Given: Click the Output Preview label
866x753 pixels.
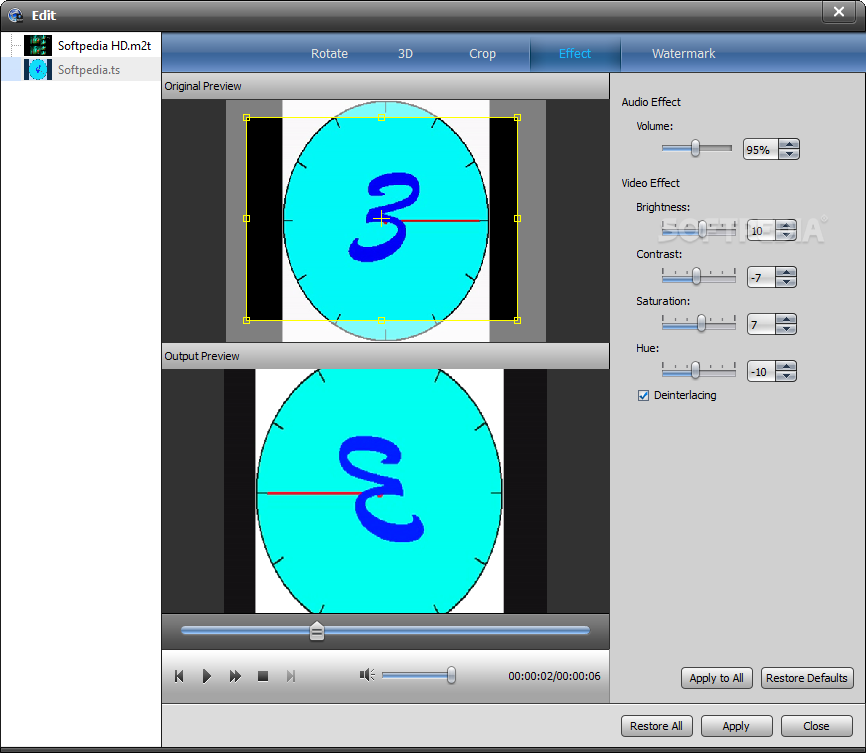Looking at the screenshot, I should point(202,356).
